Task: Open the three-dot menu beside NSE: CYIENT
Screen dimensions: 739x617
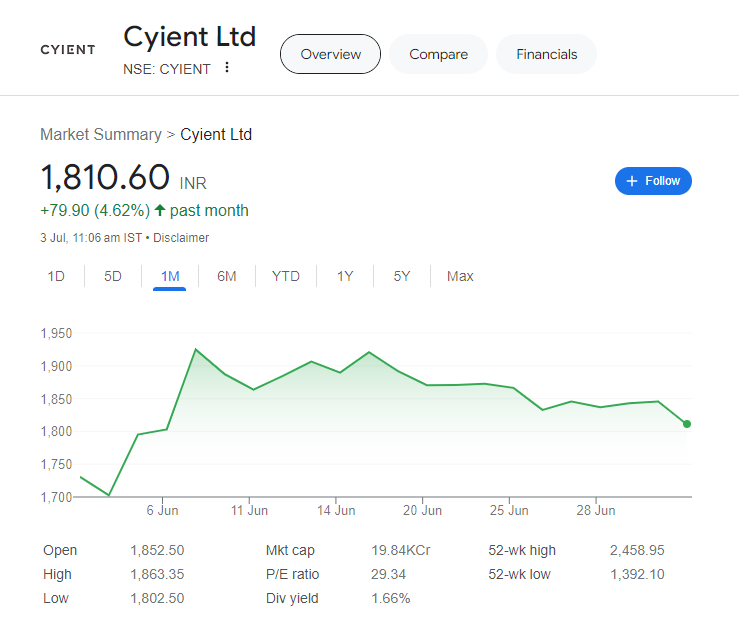Action: (227, 67)
